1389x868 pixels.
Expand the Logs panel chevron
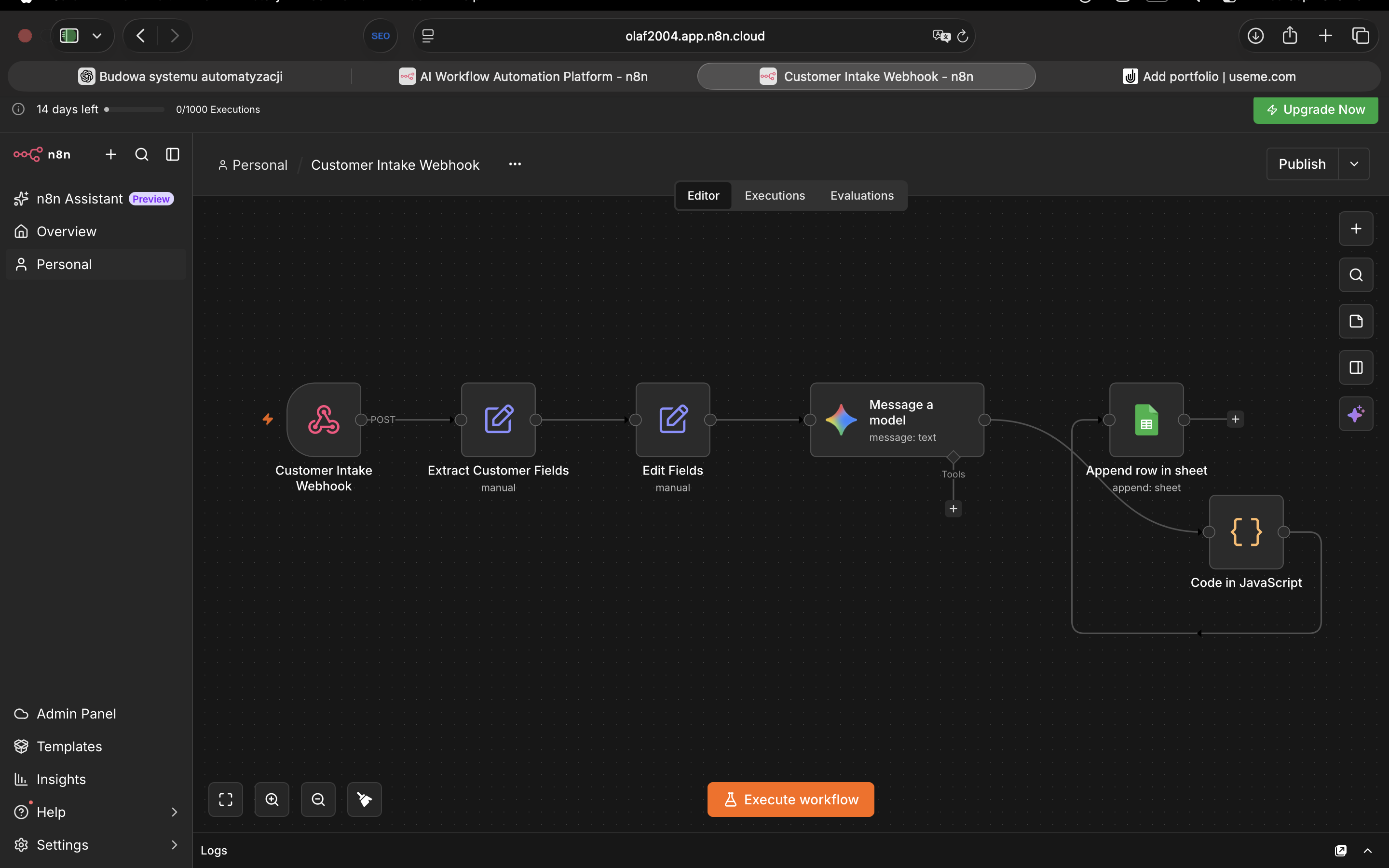click(1368, 850)
